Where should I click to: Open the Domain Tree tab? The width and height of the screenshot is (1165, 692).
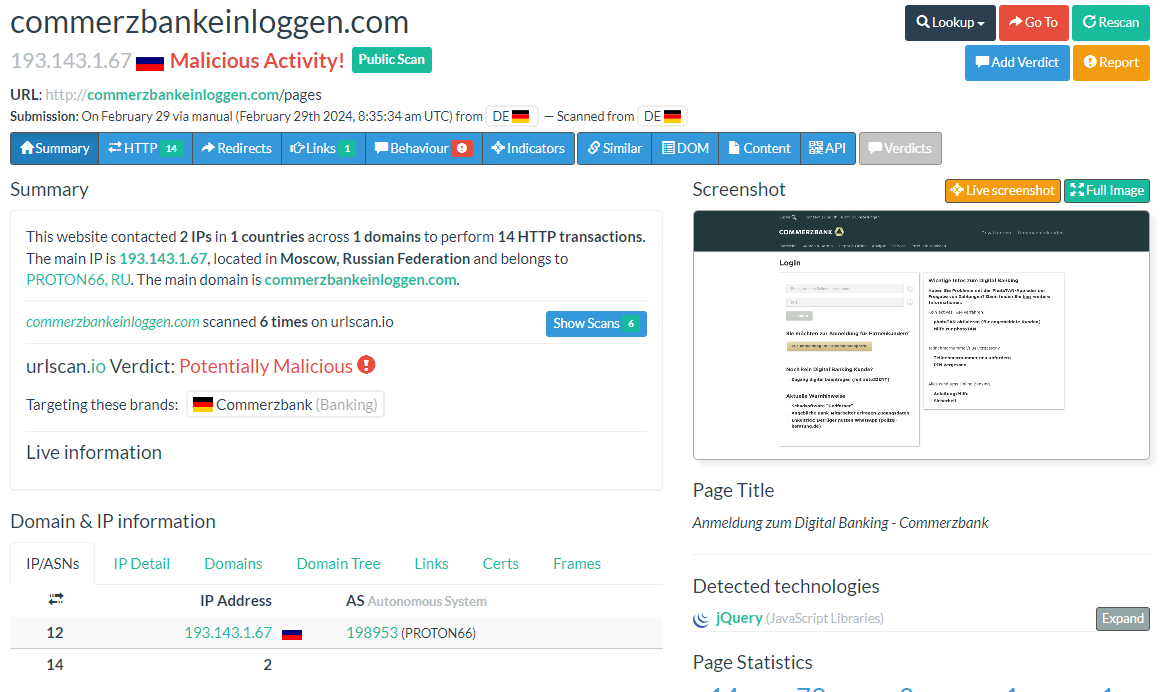tap(338, 563)
